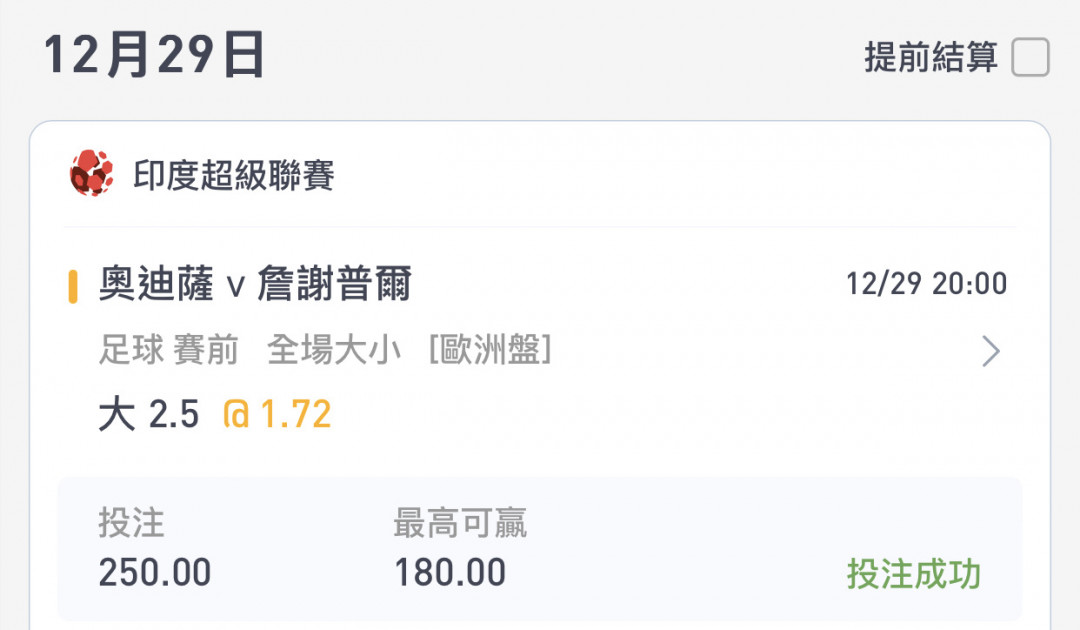Screen dimensions: 1080x630
Task: Click the 12/29 20:00 match time
Action: click(x=926, y=284)
